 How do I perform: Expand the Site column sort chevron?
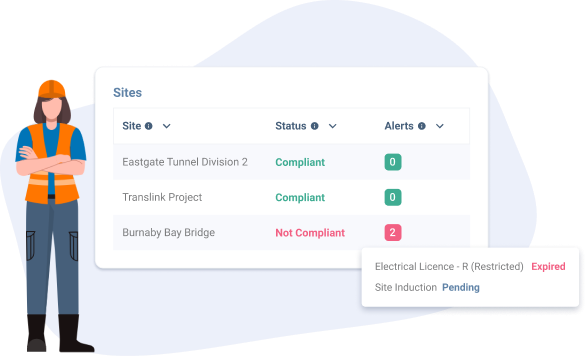click(x=167, y=126)
